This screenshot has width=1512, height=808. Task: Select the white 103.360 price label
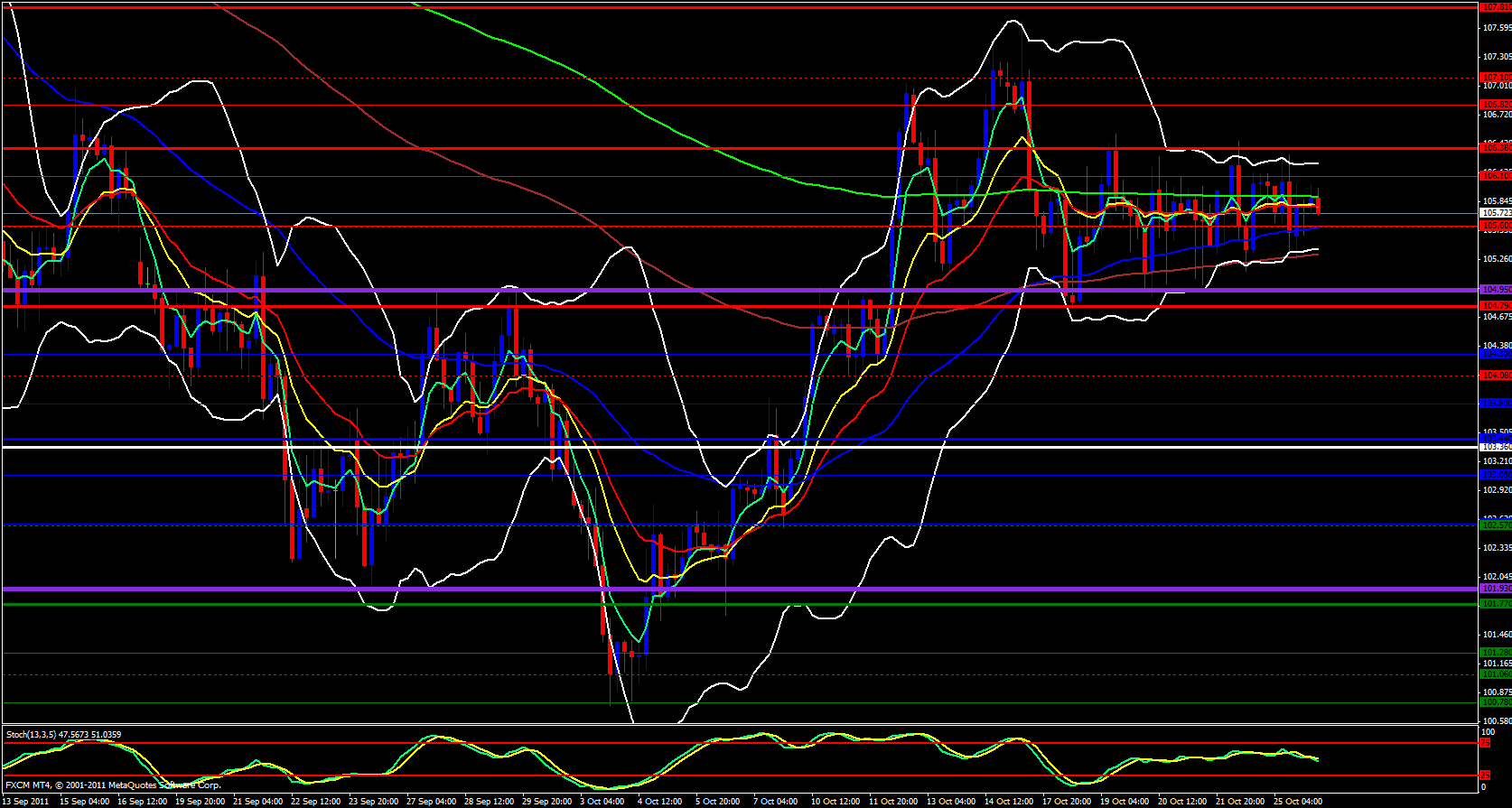1496,447
